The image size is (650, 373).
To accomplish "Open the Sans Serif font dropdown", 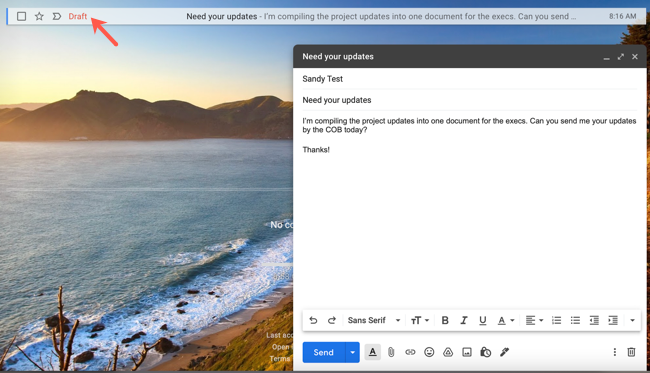I will (x=374, y=320).
